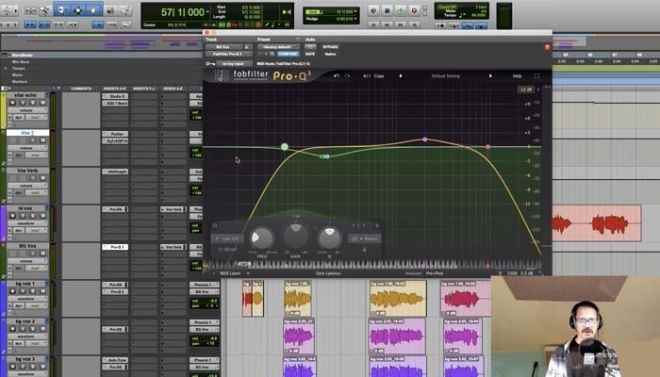The width and height of the screenshot is (660, 377).
Task: Click the Native label in plug-in header
Action: click(330, 54)
